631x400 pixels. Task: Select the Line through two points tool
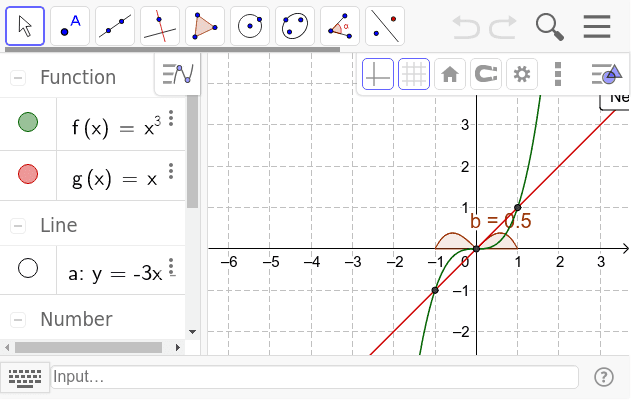(x=115, y=26)
